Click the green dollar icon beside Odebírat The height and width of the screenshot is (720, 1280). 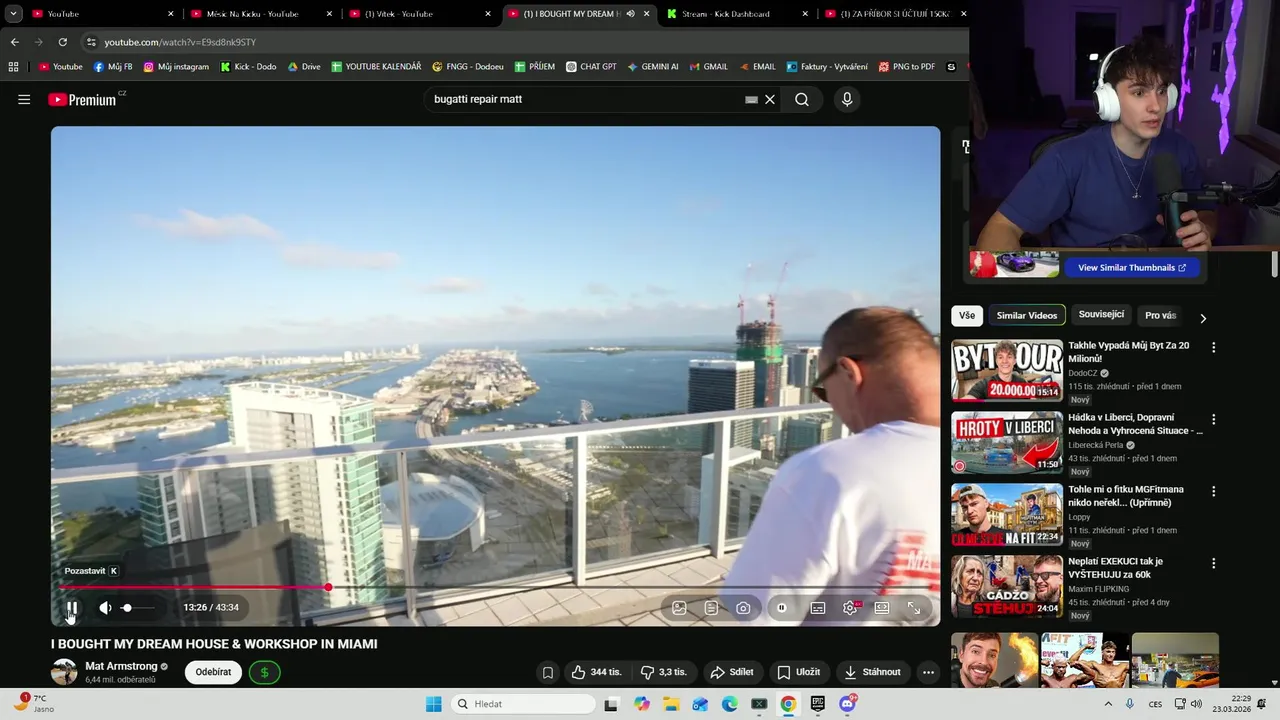(264, 672)
